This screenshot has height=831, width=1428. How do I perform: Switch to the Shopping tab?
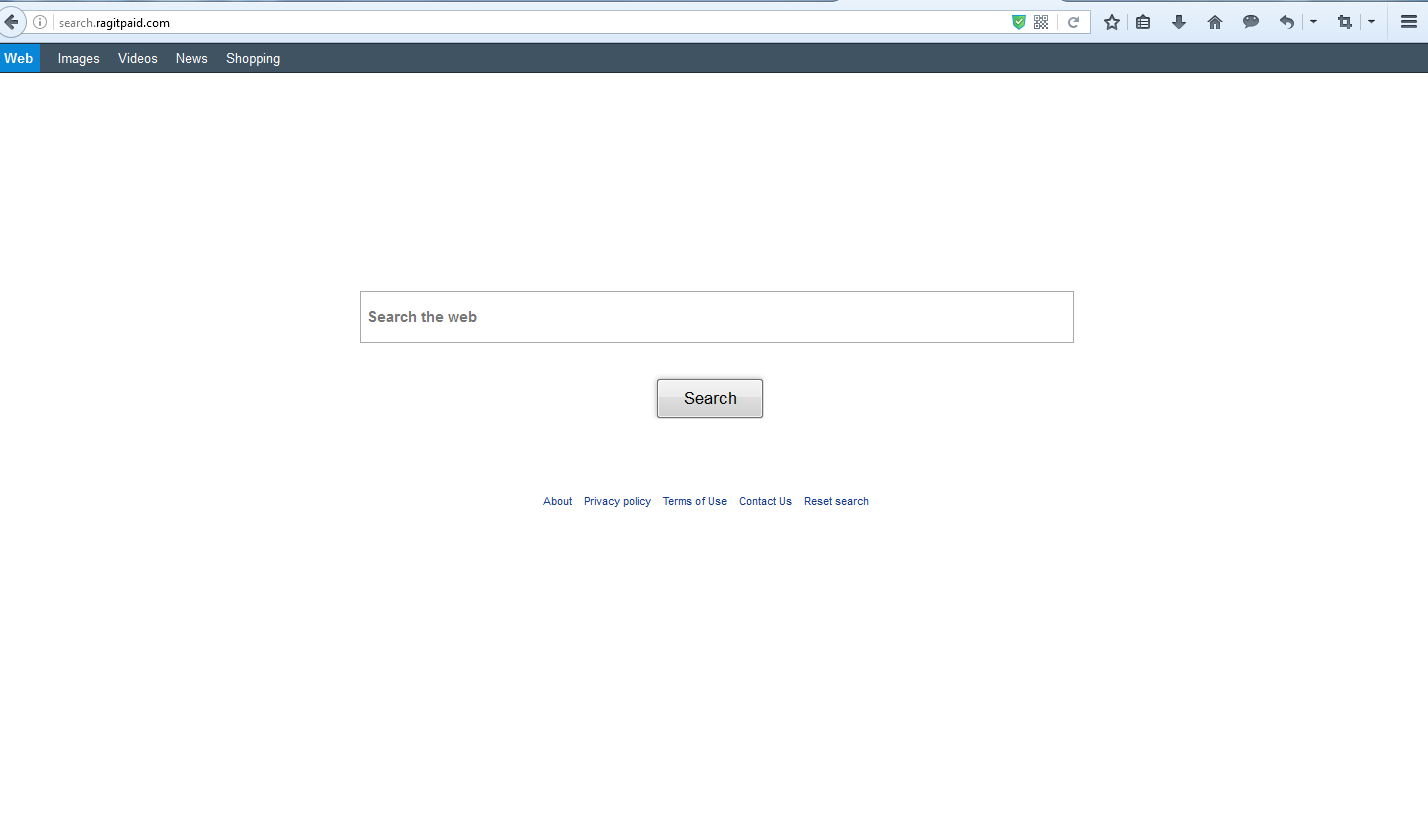(x=253, y=58)
